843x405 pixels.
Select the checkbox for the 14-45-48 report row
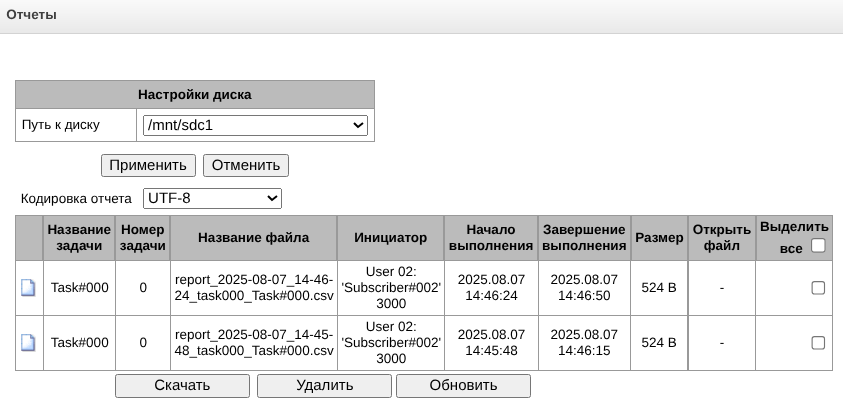click(818, 343)
